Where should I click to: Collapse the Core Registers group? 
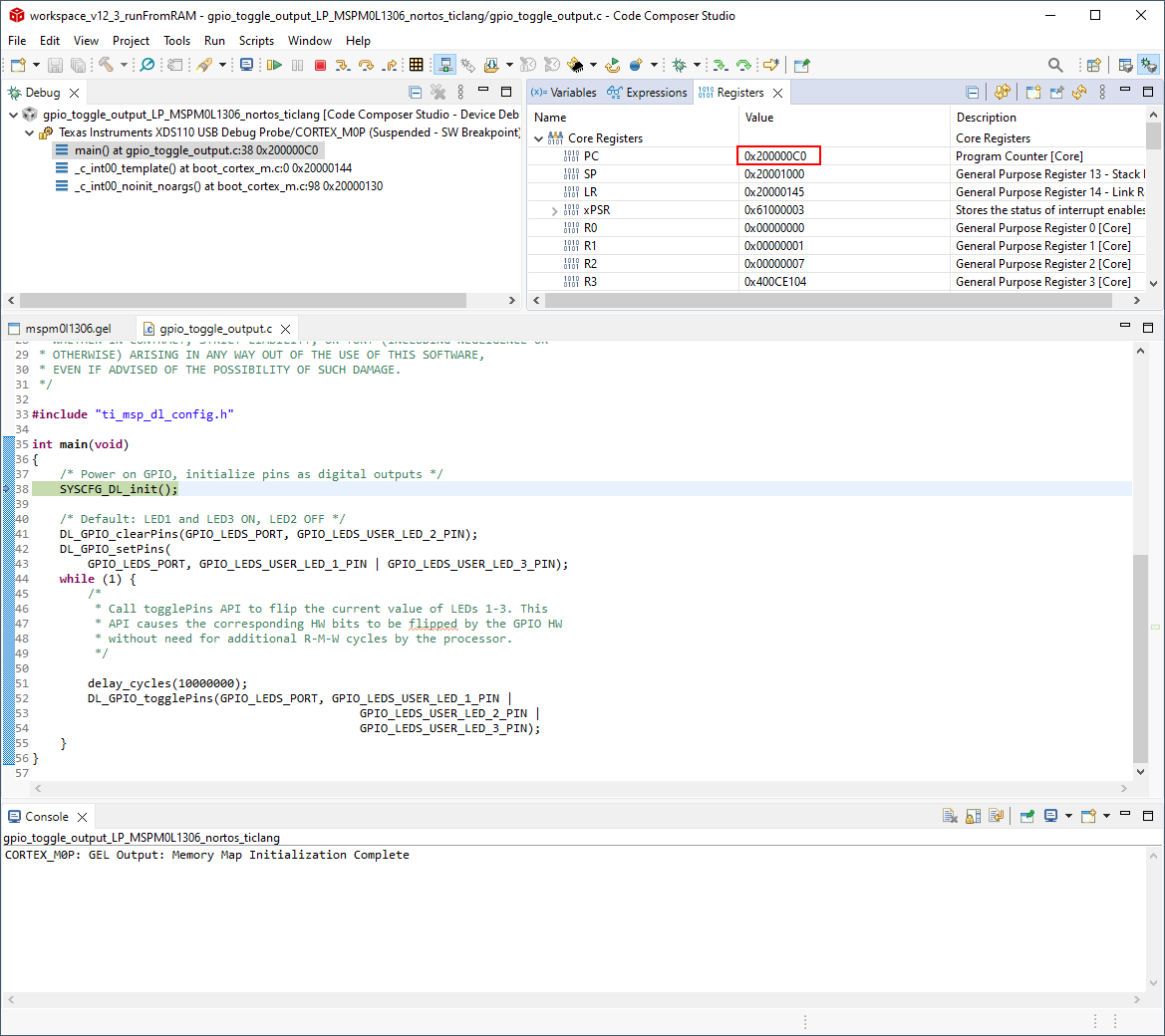pyautogui.click(x=539, y=138)
